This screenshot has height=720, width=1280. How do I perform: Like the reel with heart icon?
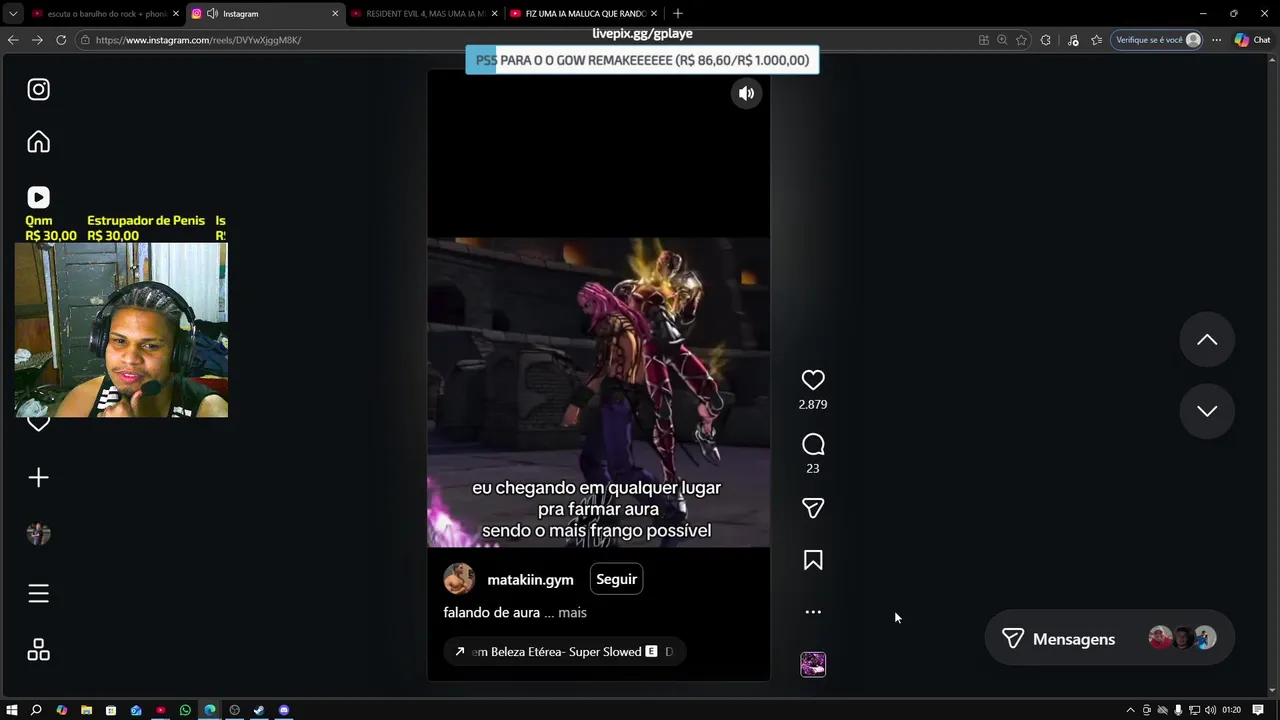click(x=813, y=380)
